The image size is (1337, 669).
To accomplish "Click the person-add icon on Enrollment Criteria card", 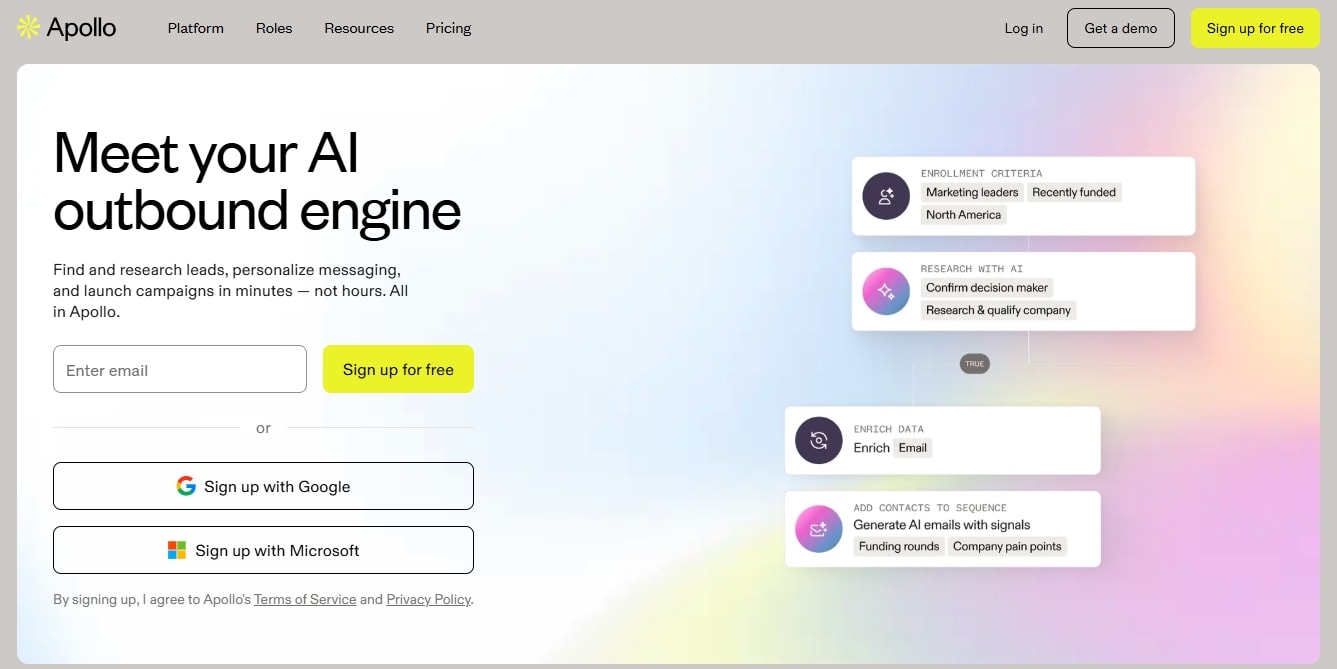I will pyautogui.click(x=885, y=196).
